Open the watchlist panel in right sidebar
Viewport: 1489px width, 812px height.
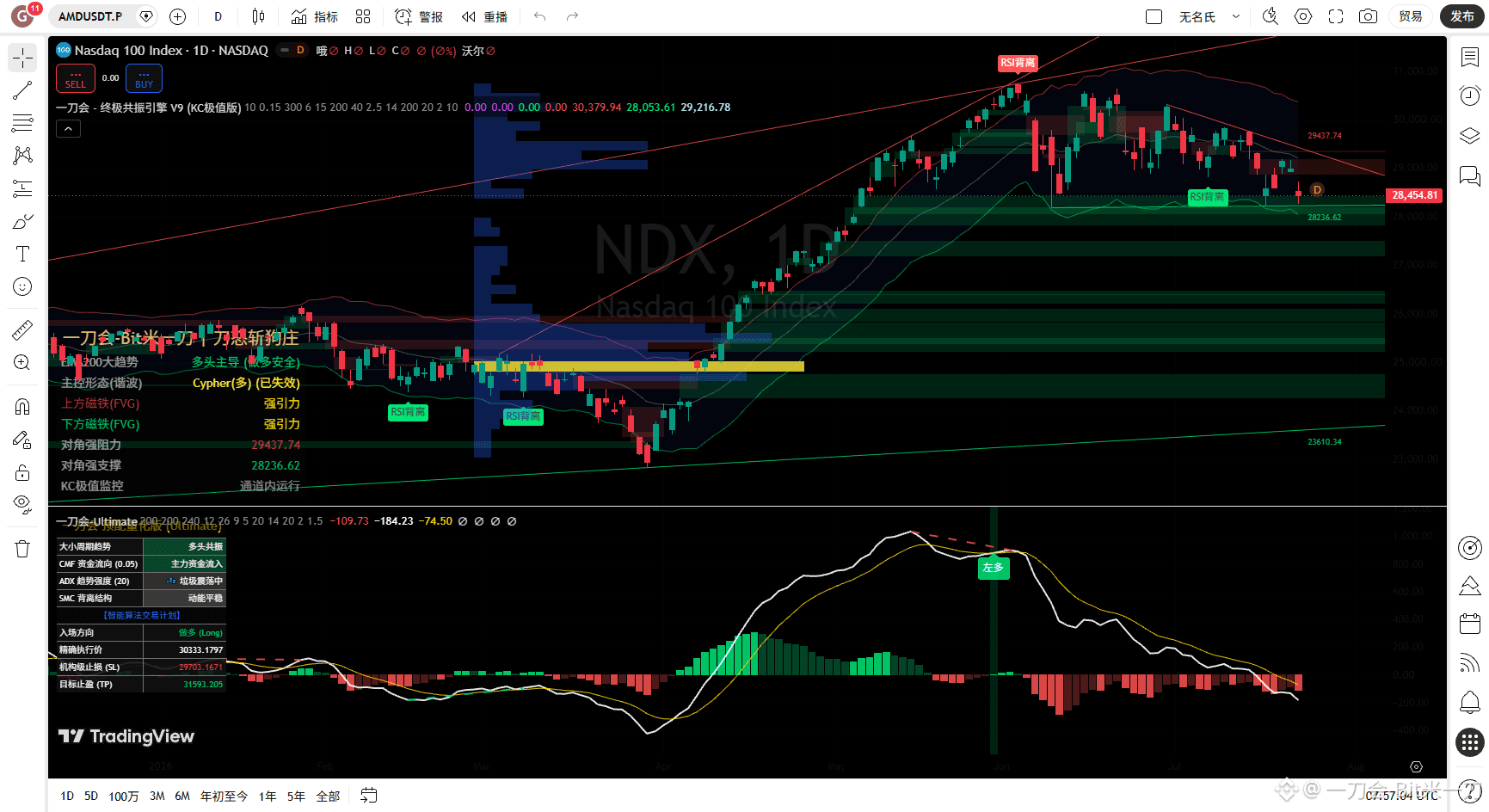tap(1470, 58)
